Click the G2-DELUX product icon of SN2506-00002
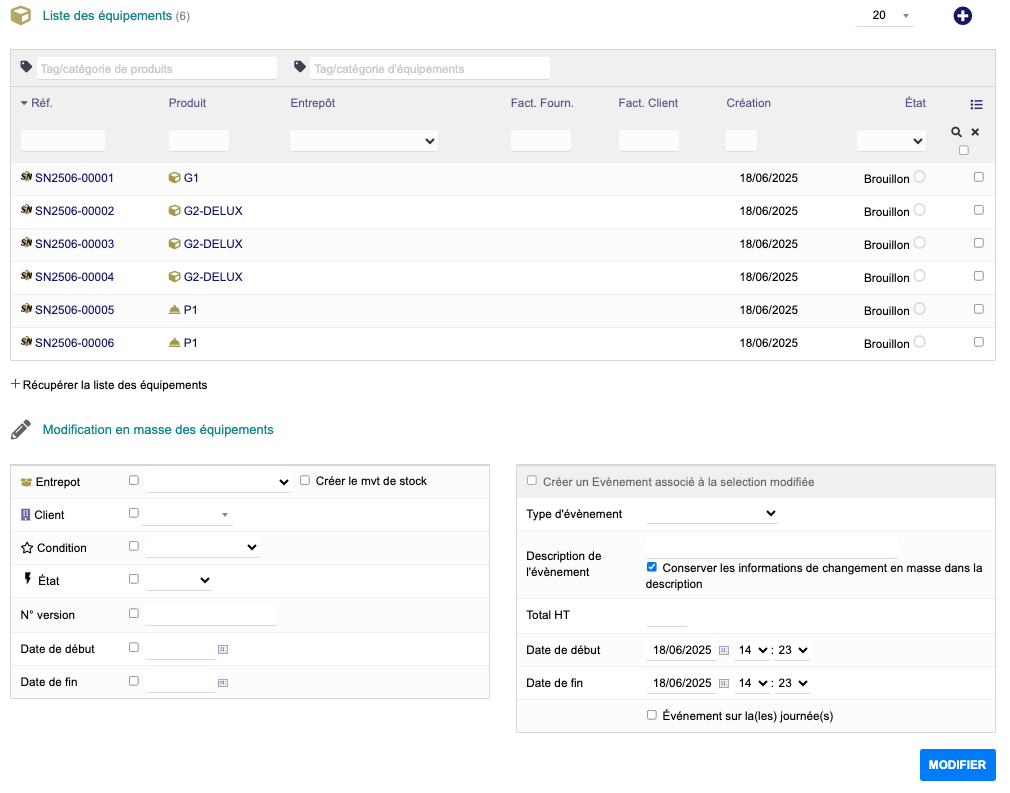The height and width of the screenshot is (793, 1010). pyautogui.click(x=174, y=211)
